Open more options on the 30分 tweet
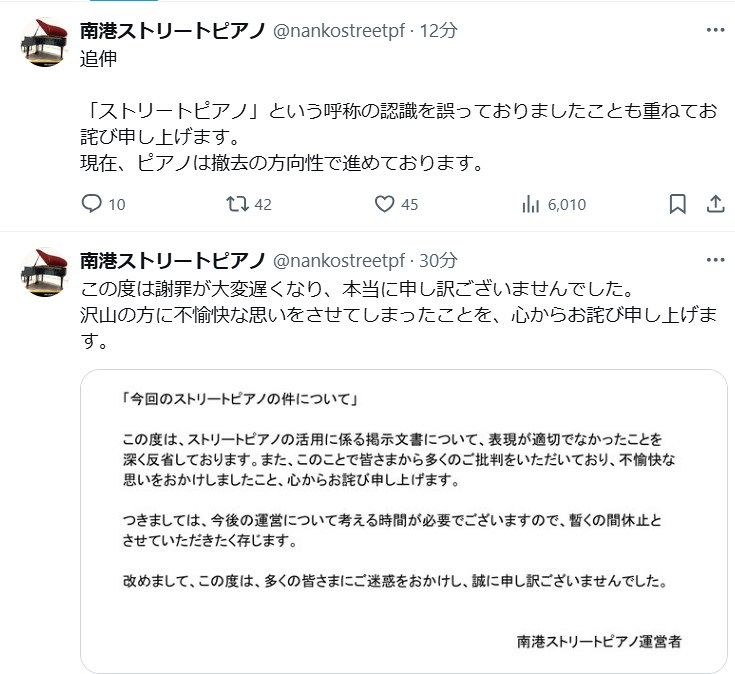The height and width of the screenshot is (674, 735). pos(715,260)
